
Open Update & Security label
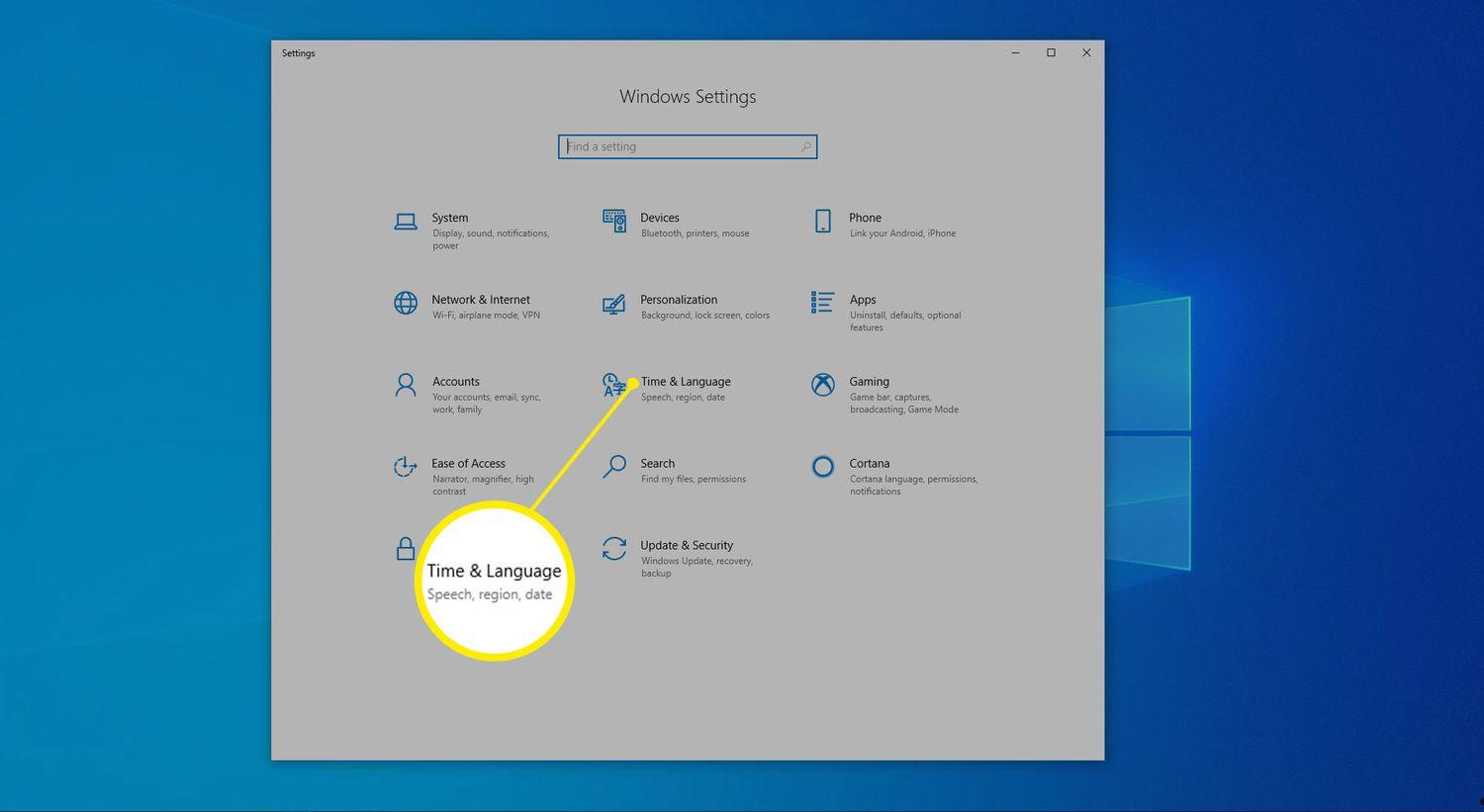[687, 546]
